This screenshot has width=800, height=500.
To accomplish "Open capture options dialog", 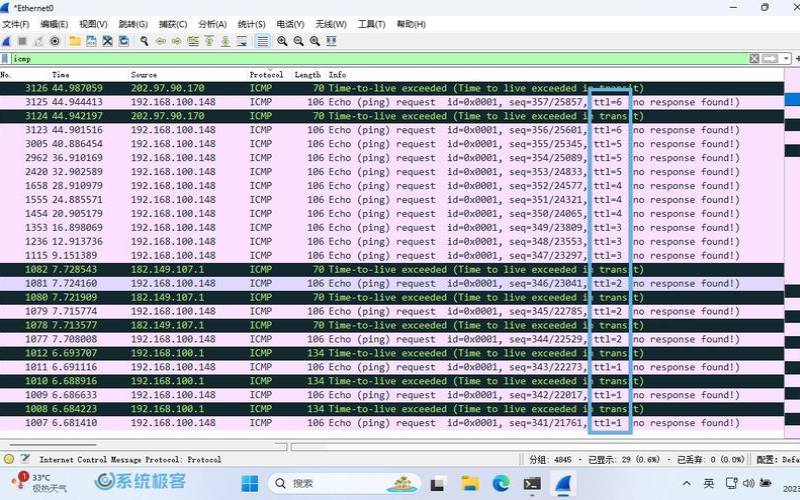I will click(55, 41).
